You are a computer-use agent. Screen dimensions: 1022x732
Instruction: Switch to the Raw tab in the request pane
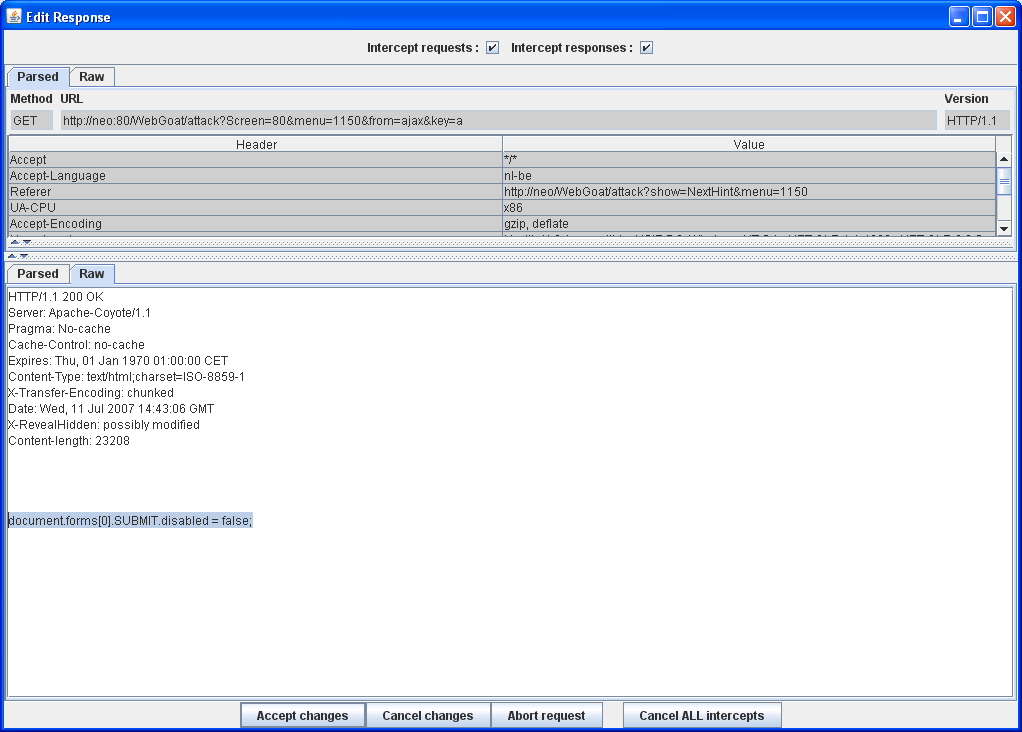(x=92, y=77)
